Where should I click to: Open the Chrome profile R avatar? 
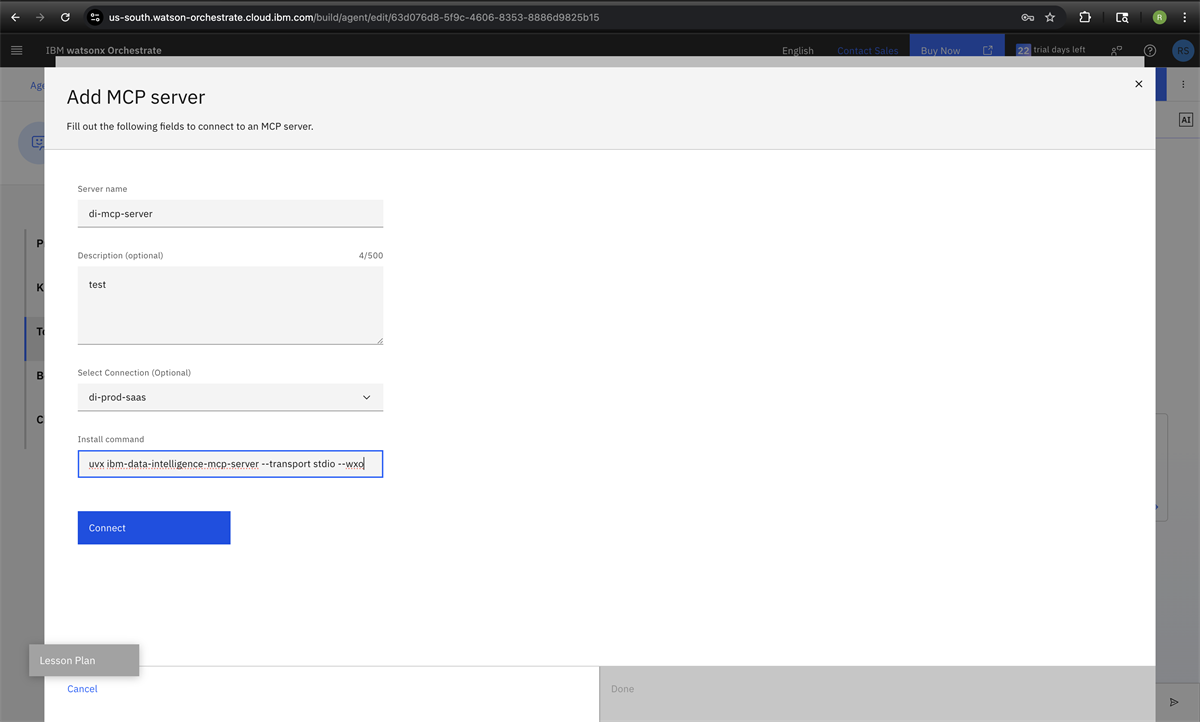pyautogui.click(x=1159, y=17)
